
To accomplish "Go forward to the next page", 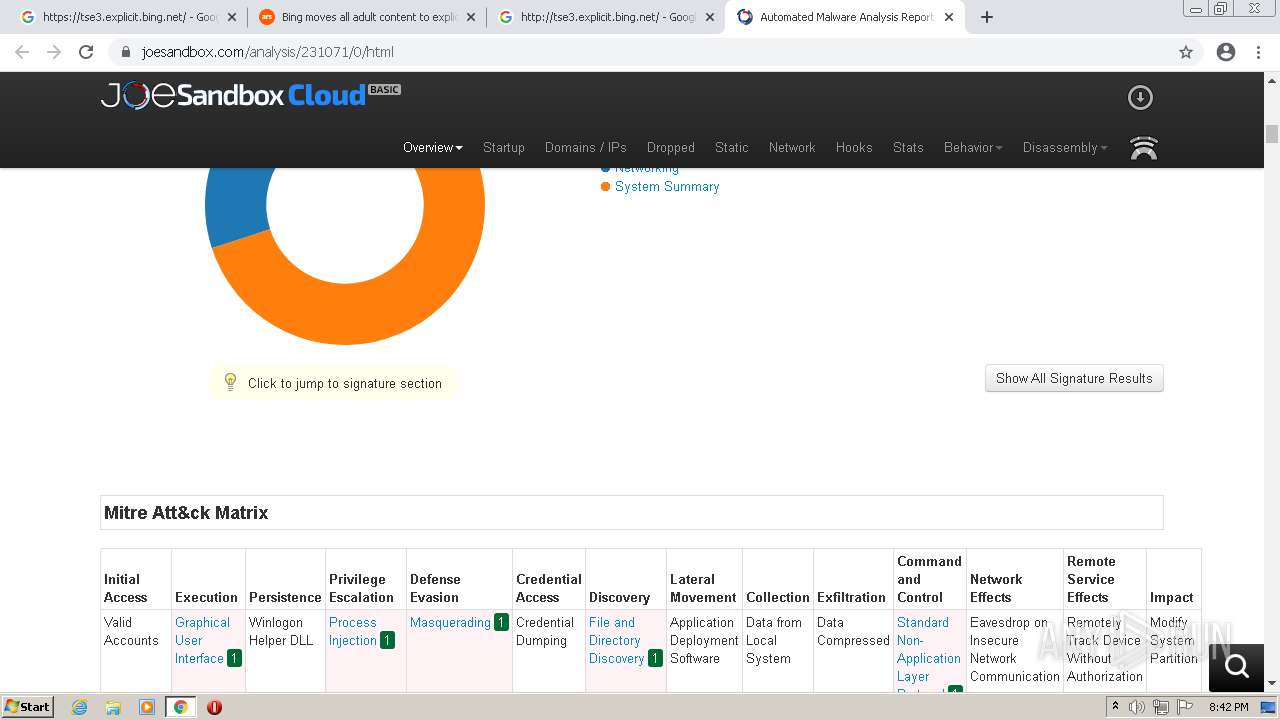I will coord(54,52).
